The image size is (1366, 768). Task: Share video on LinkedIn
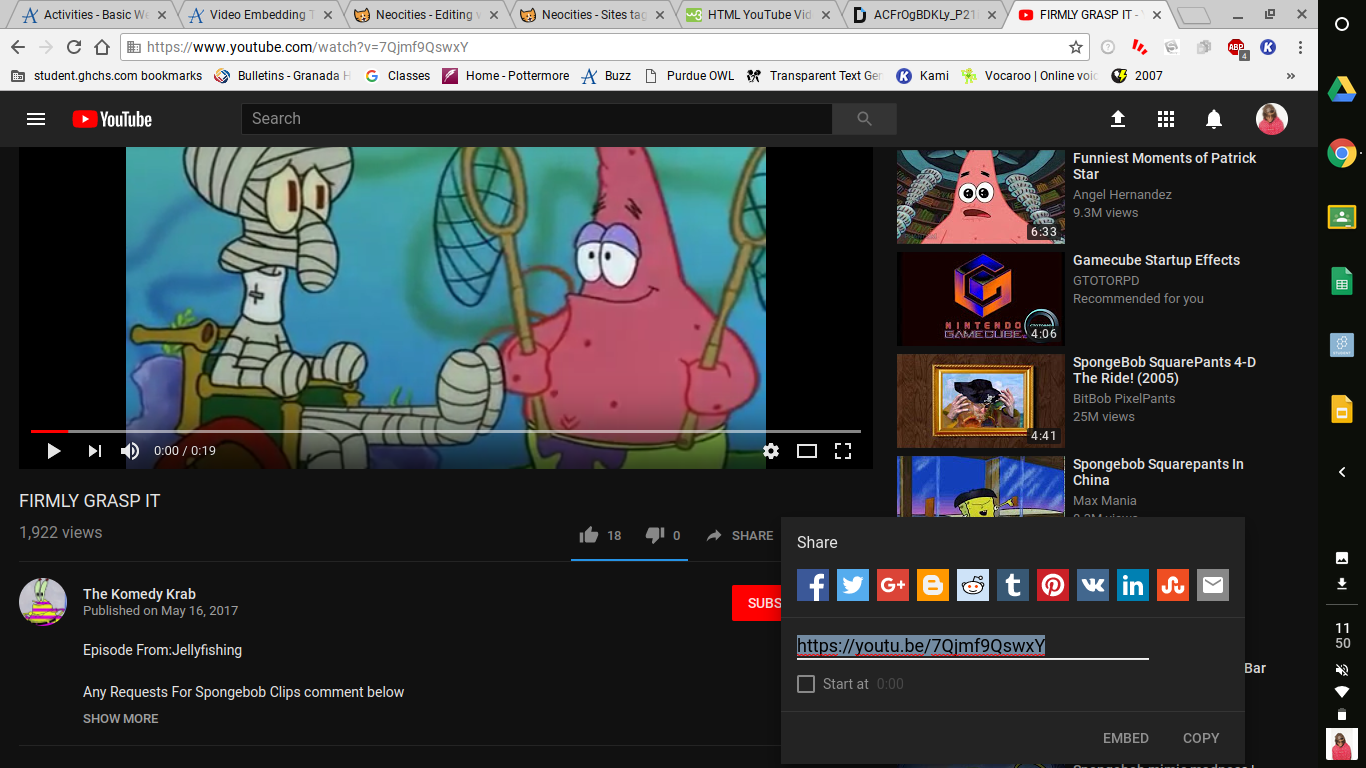pyautogui.click(x=1133, y=585)
